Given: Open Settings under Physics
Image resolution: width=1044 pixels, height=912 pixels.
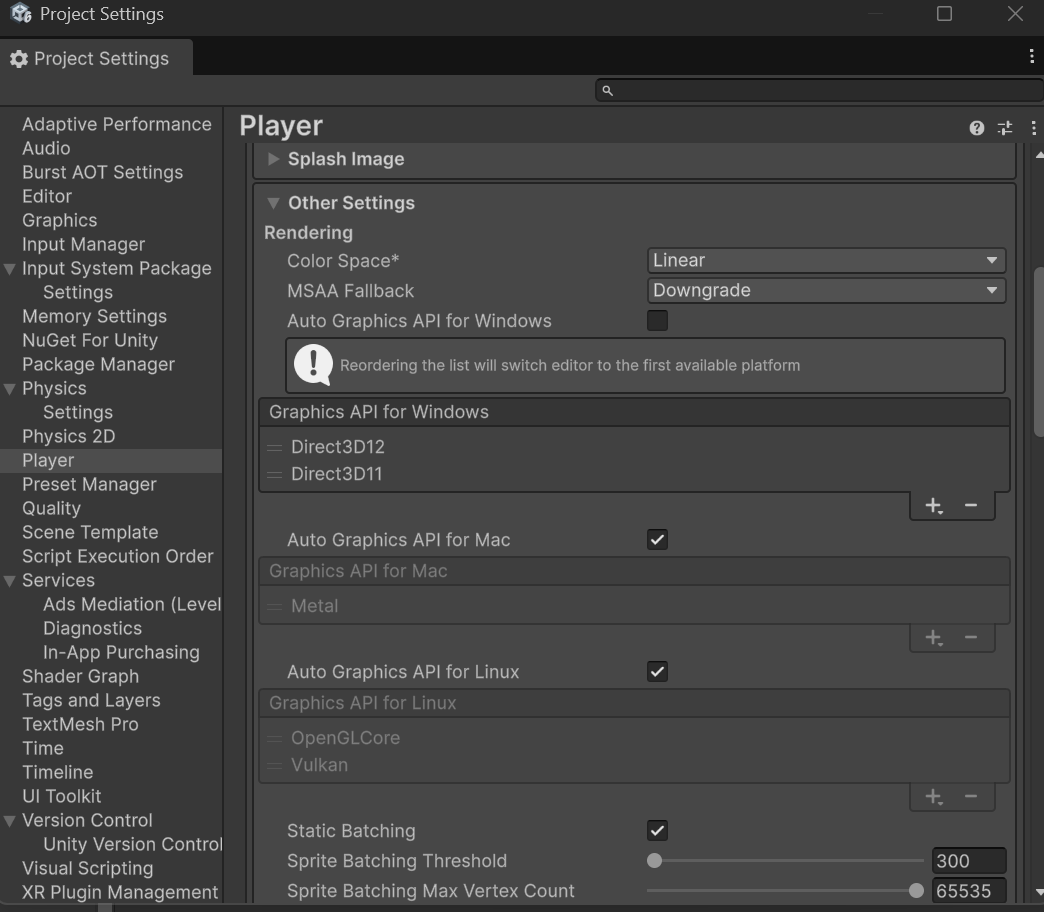Looking at the screenshot, I should pyautogui.click(x=78, y=412).
